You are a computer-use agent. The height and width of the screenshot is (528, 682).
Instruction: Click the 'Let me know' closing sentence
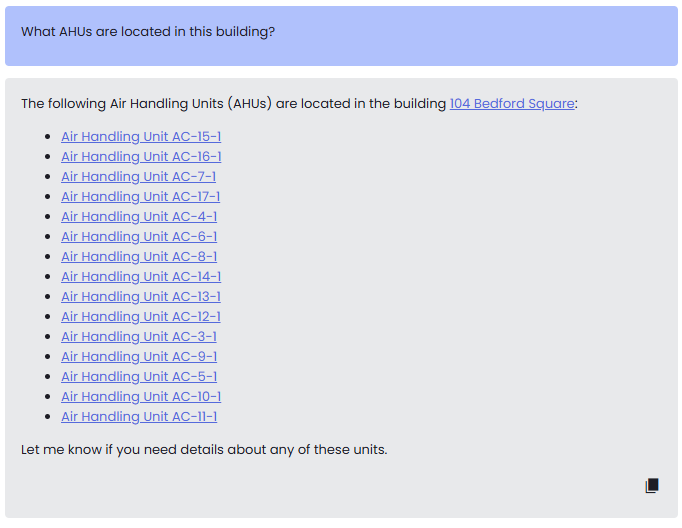pos(204,449)
